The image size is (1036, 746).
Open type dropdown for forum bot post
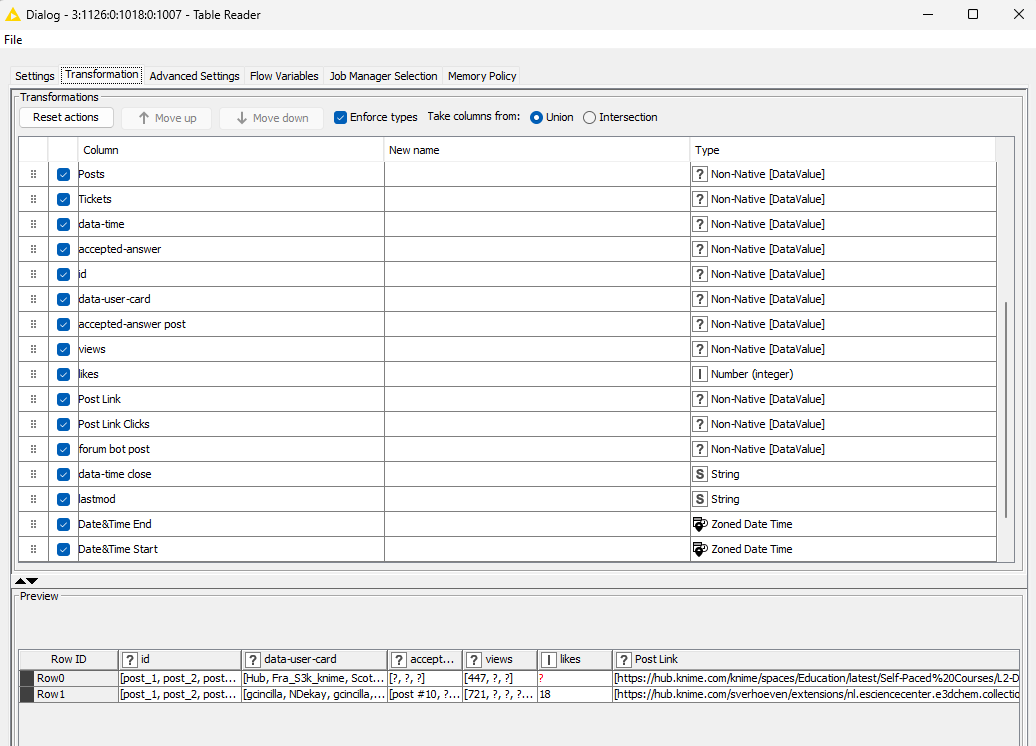[843, 449]
